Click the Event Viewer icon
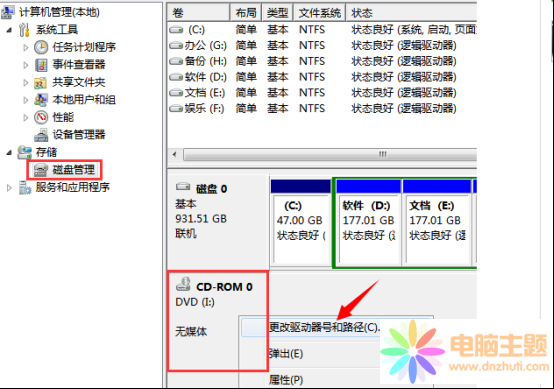 [x=41, y=65]
